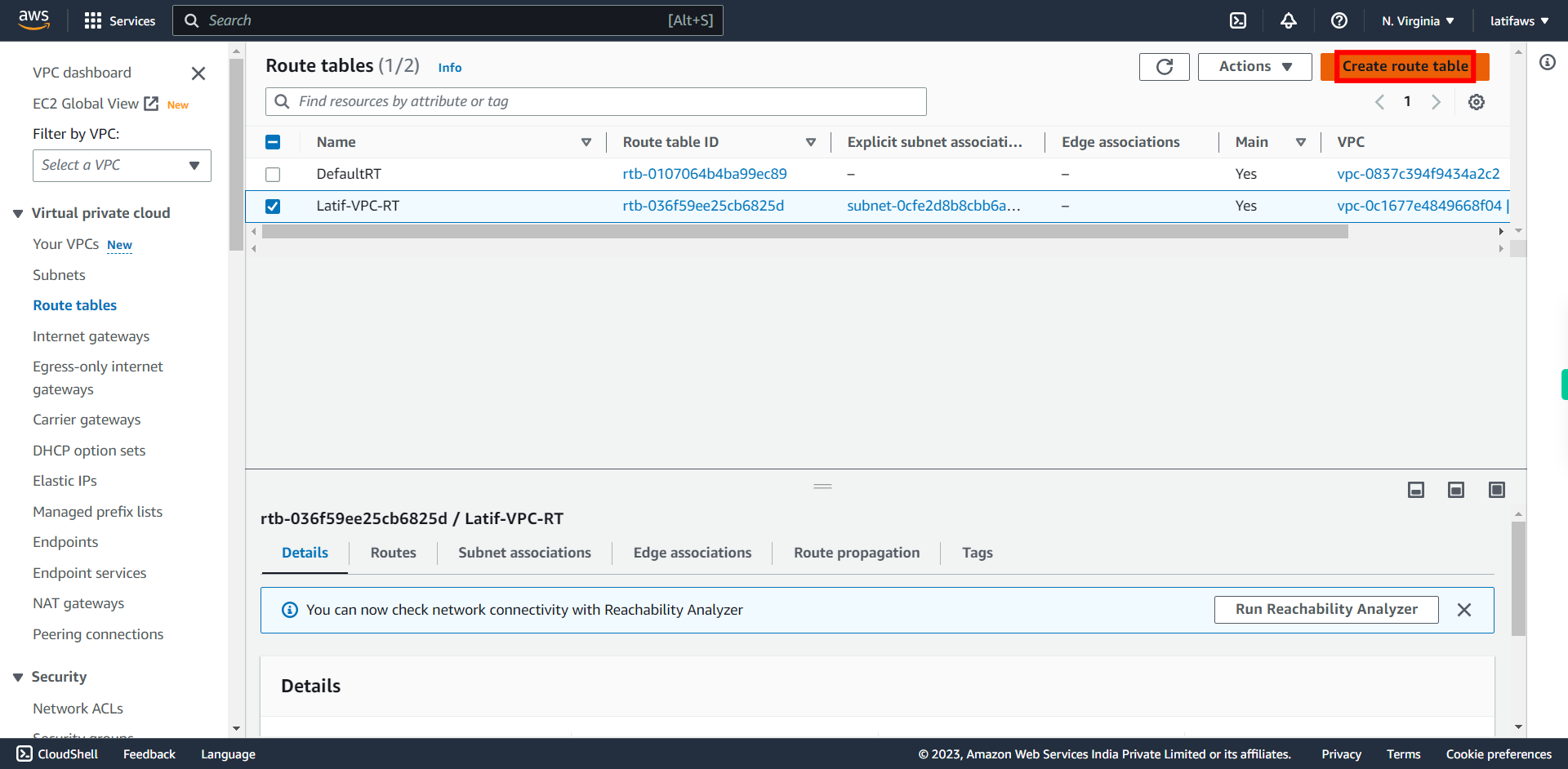Click the split panel resize handle
The width and height of the screenshot is (1568, 769).
(x=822, y=487)
